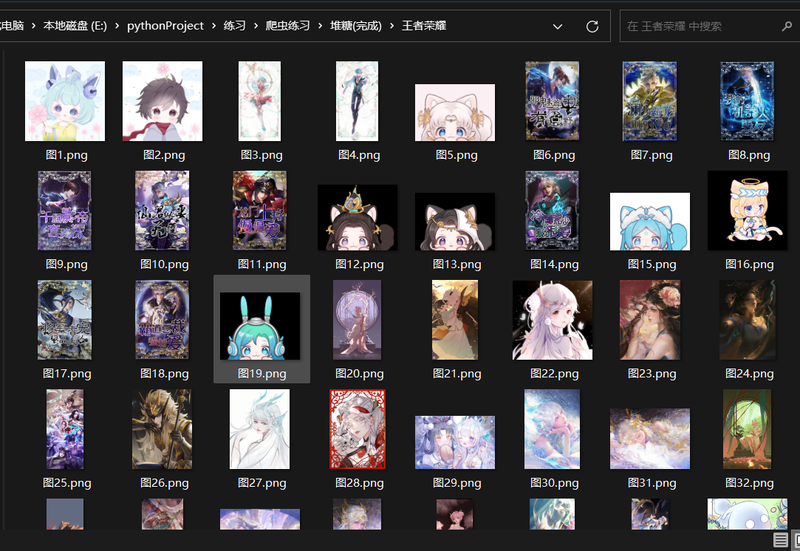Select thumbnail 图17.png
Screen dimensions: 800x551
[x=65, y=320]
